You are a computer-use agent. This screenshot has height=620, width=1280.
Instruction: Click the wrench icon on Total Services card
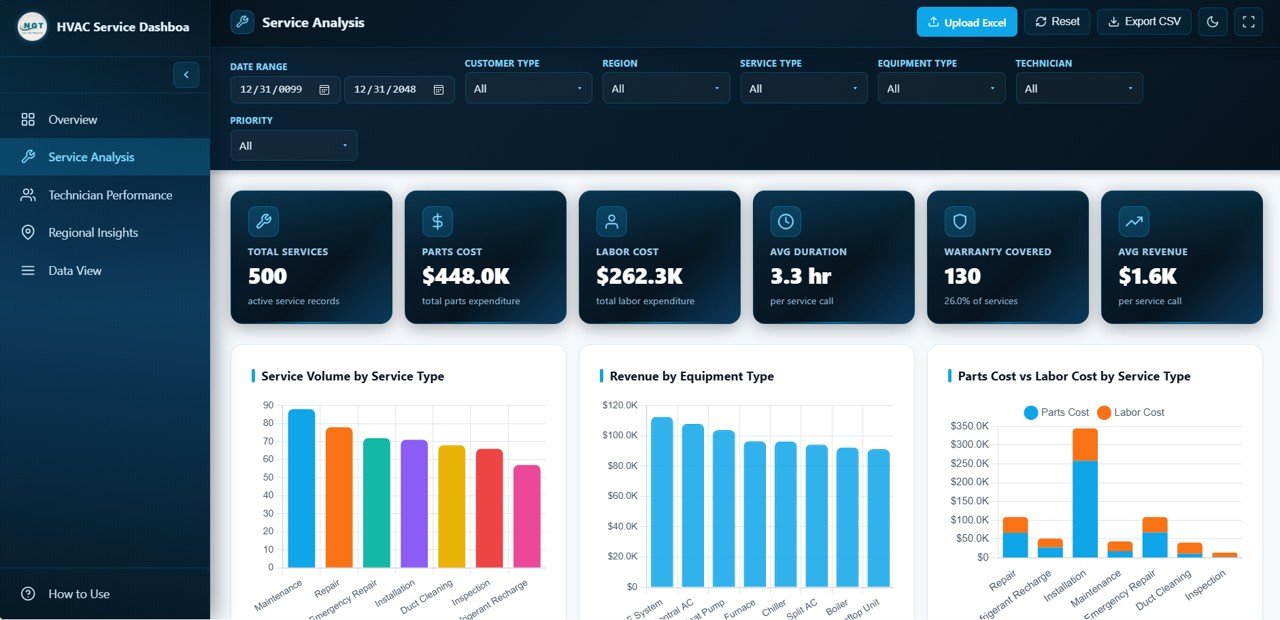[x=263, y=221]
